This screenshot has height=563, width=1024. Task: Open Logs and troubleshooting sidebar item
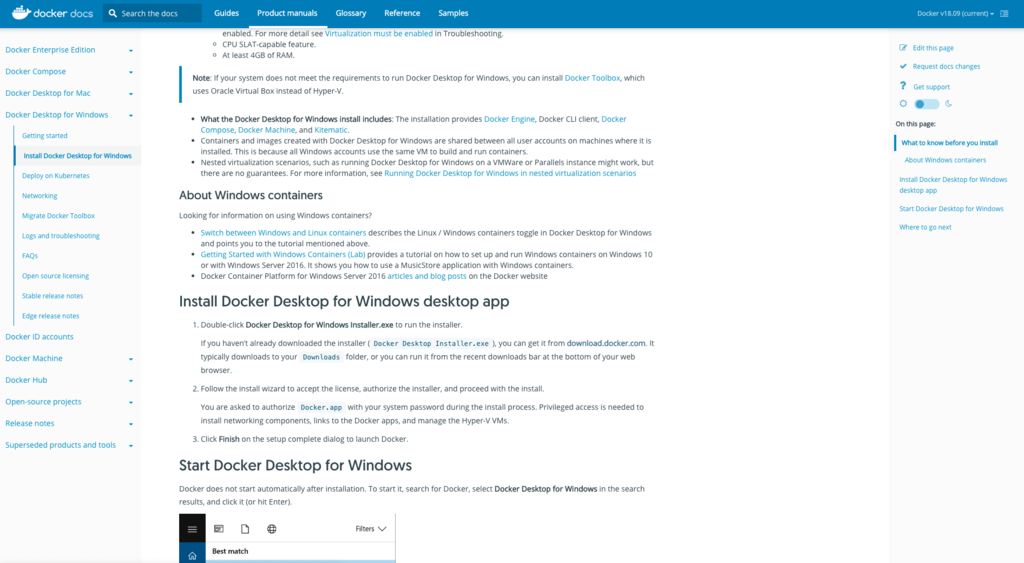tap(61, 236)
